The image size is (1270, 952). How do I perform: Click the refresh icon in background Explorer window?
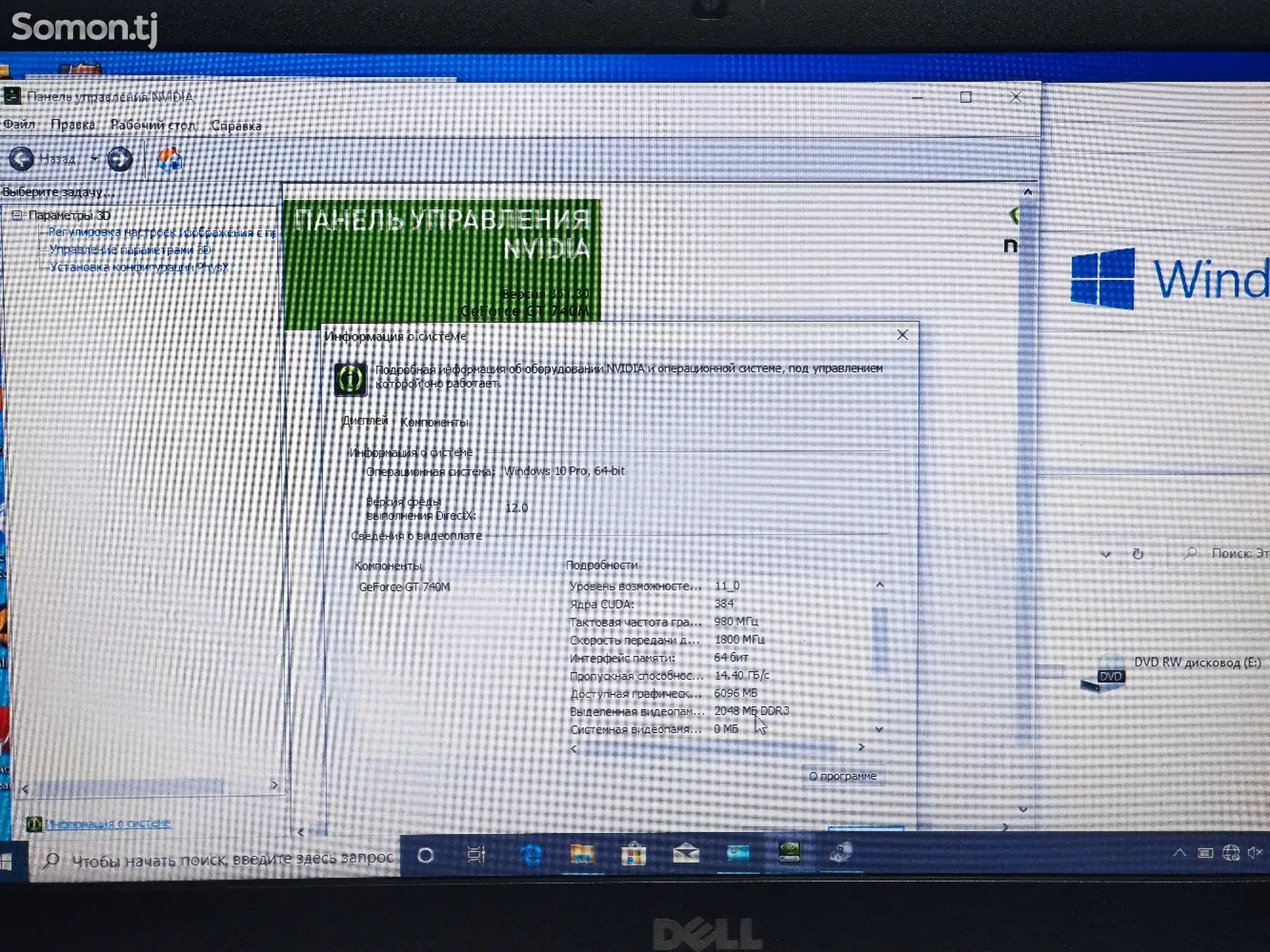1137,554
